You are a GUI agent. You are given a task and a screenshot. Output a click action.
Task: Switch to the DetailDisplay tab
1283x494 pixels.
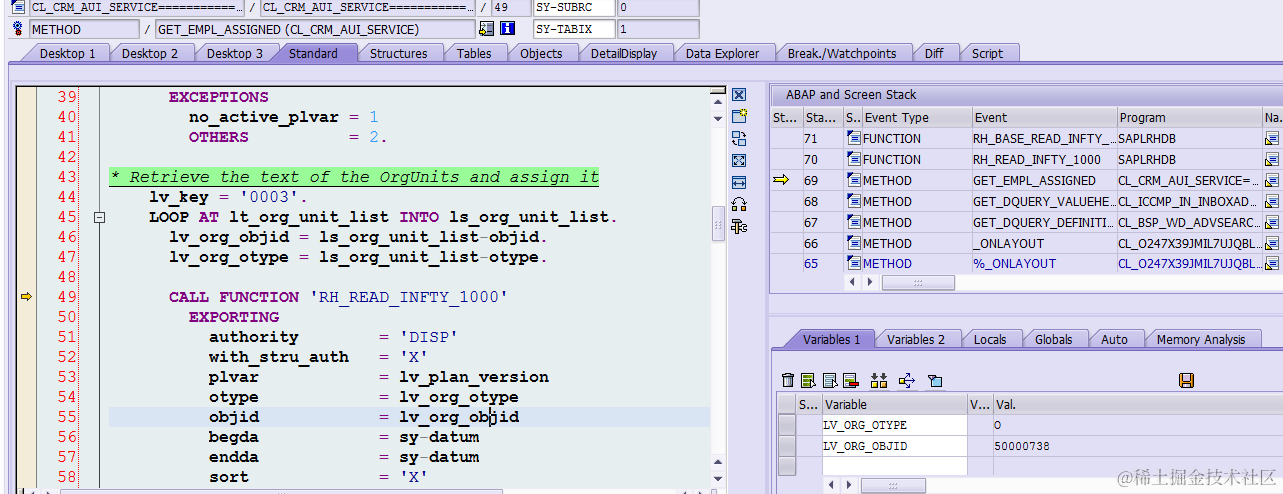(624, 54)
